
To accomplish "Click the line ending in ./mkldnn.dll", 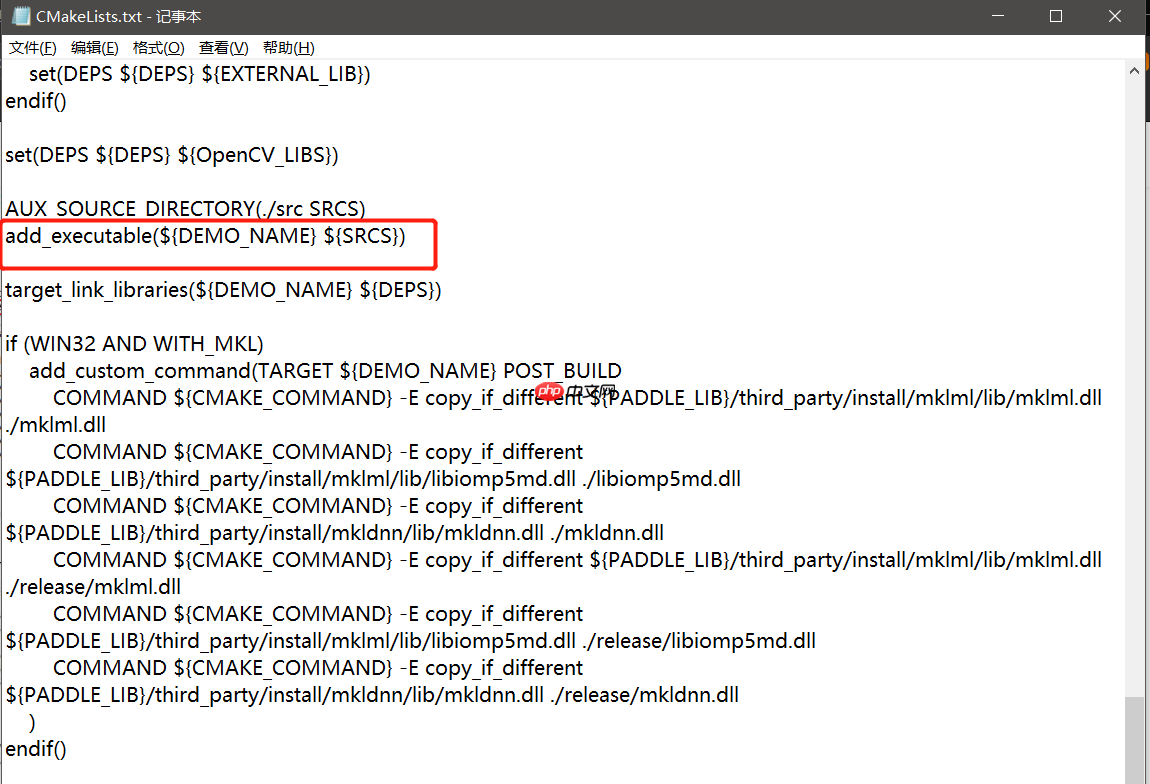I will click(x=334, y=533).
